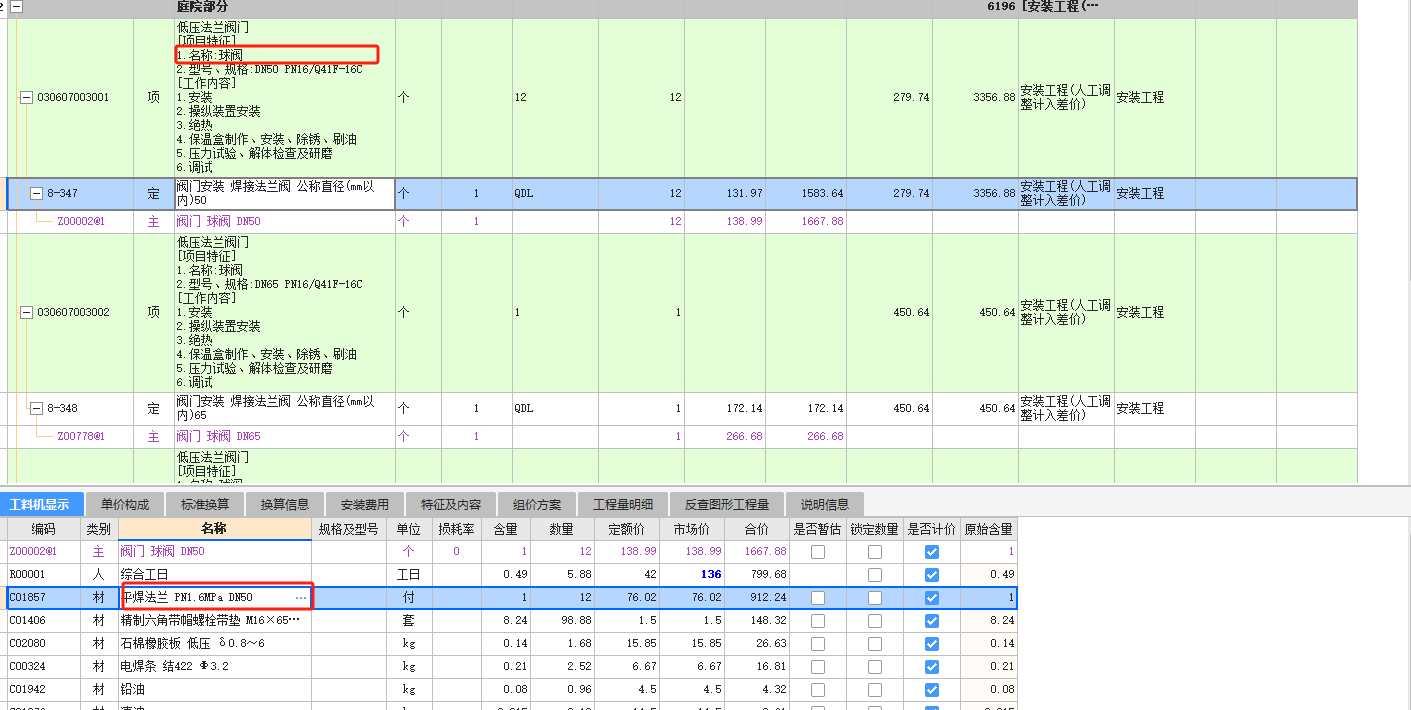Switch to the 工料机显示 tab
Screen dimensions: 1411x710
coord(41,504)
